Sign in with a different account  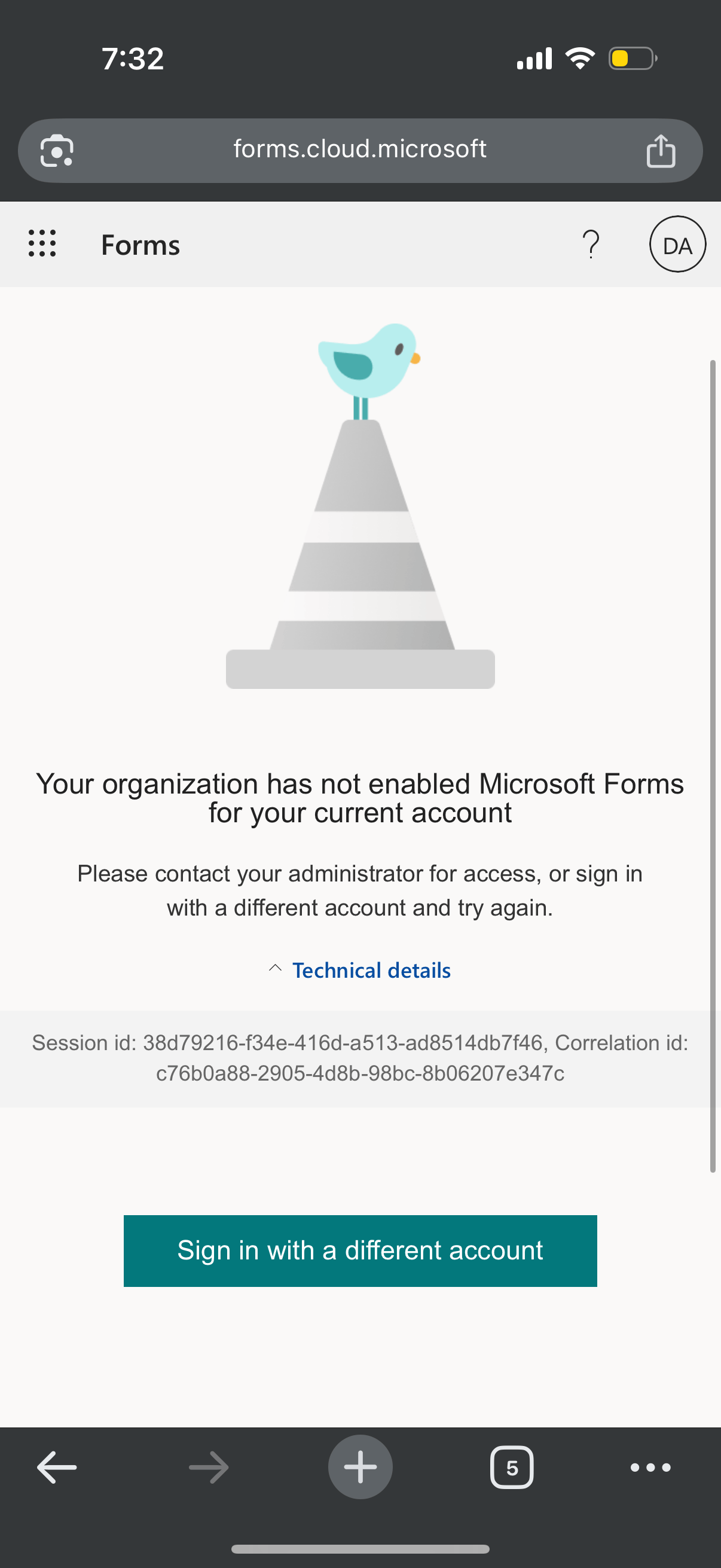click(x=360, y=1251)
